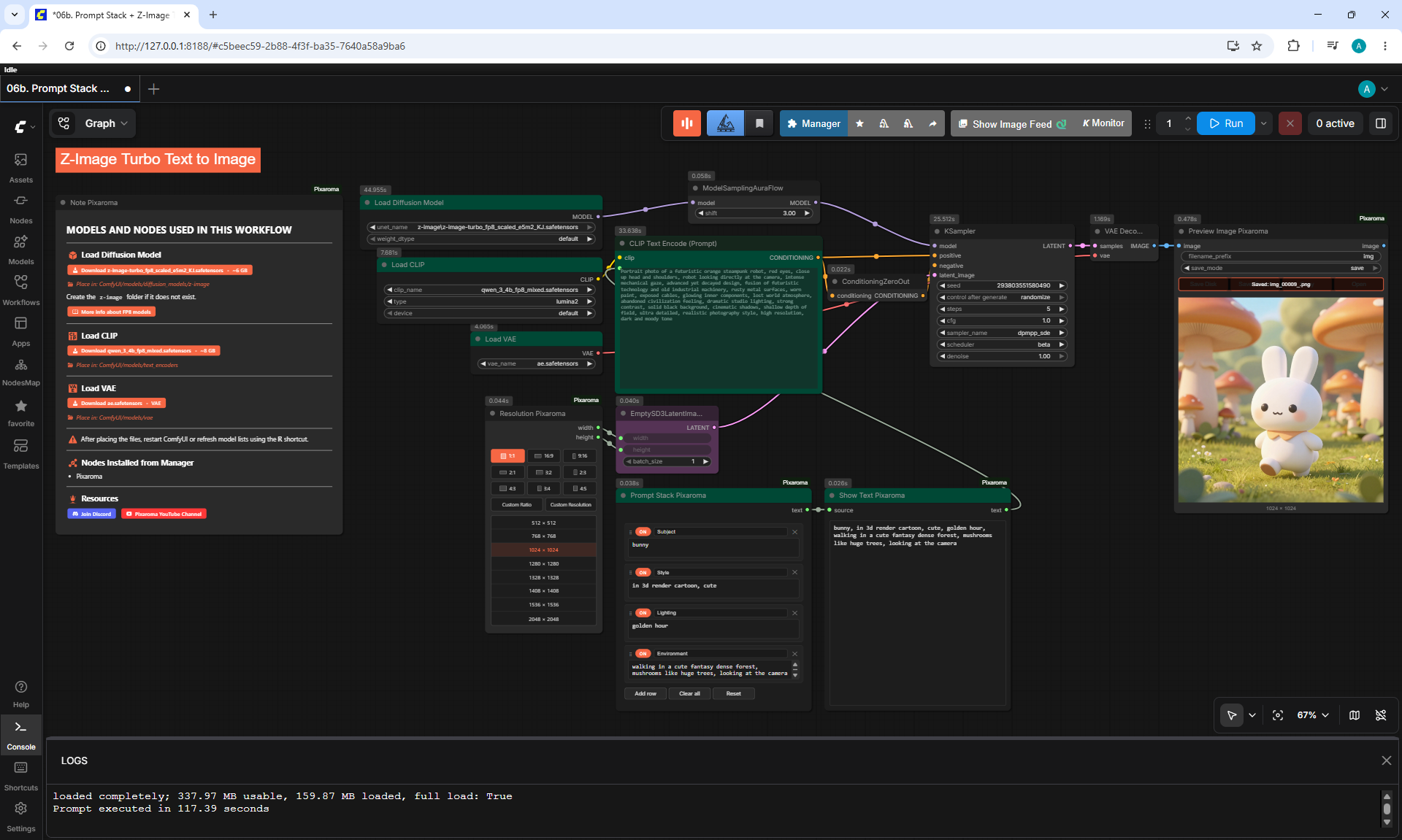Click the orange audio-bars toolbar icon
Image resolution: width=1402 pixels, height=840 pixels.
click(686, 123)
